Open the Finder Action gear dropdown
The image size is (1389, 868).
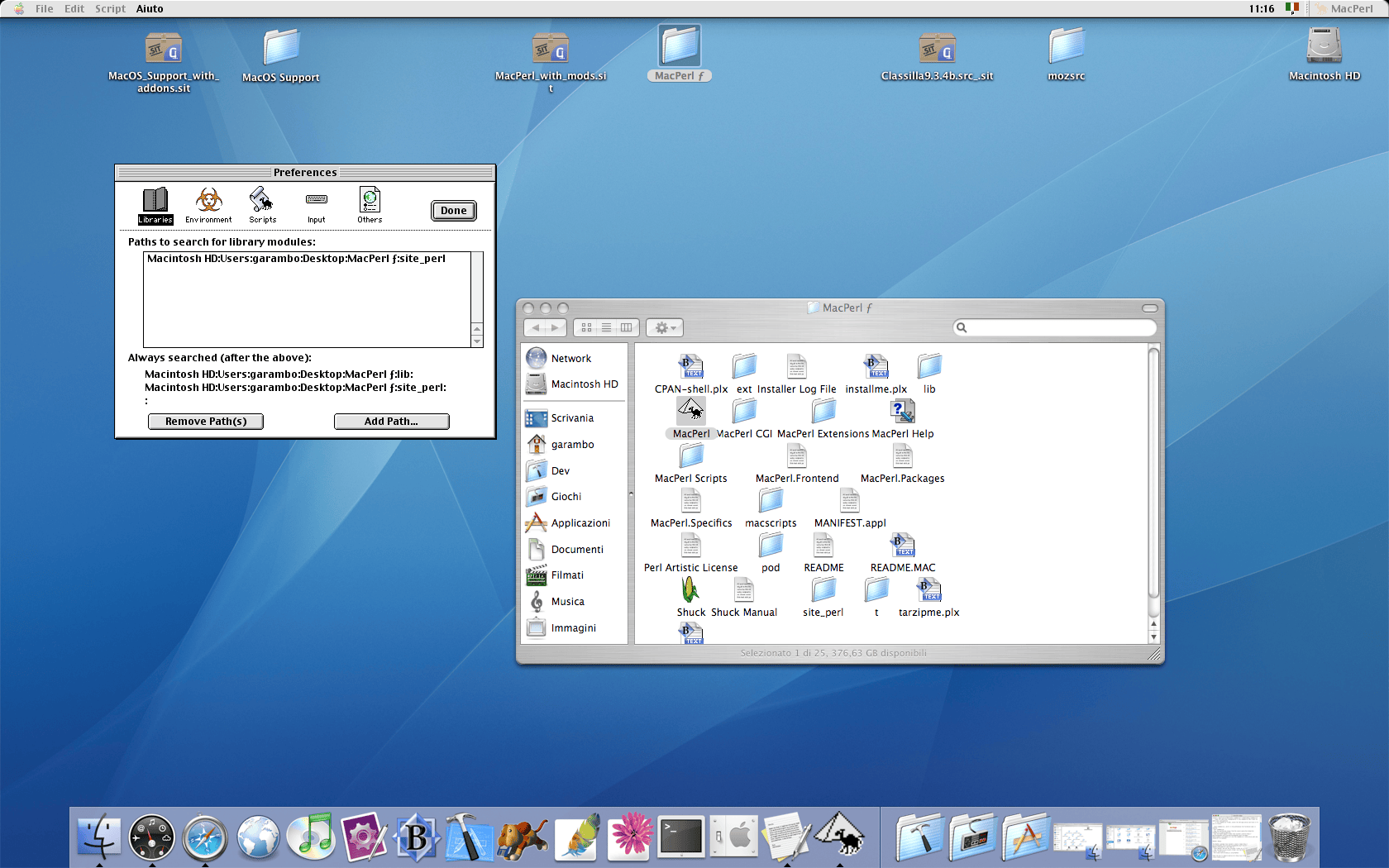pos(665,328)
